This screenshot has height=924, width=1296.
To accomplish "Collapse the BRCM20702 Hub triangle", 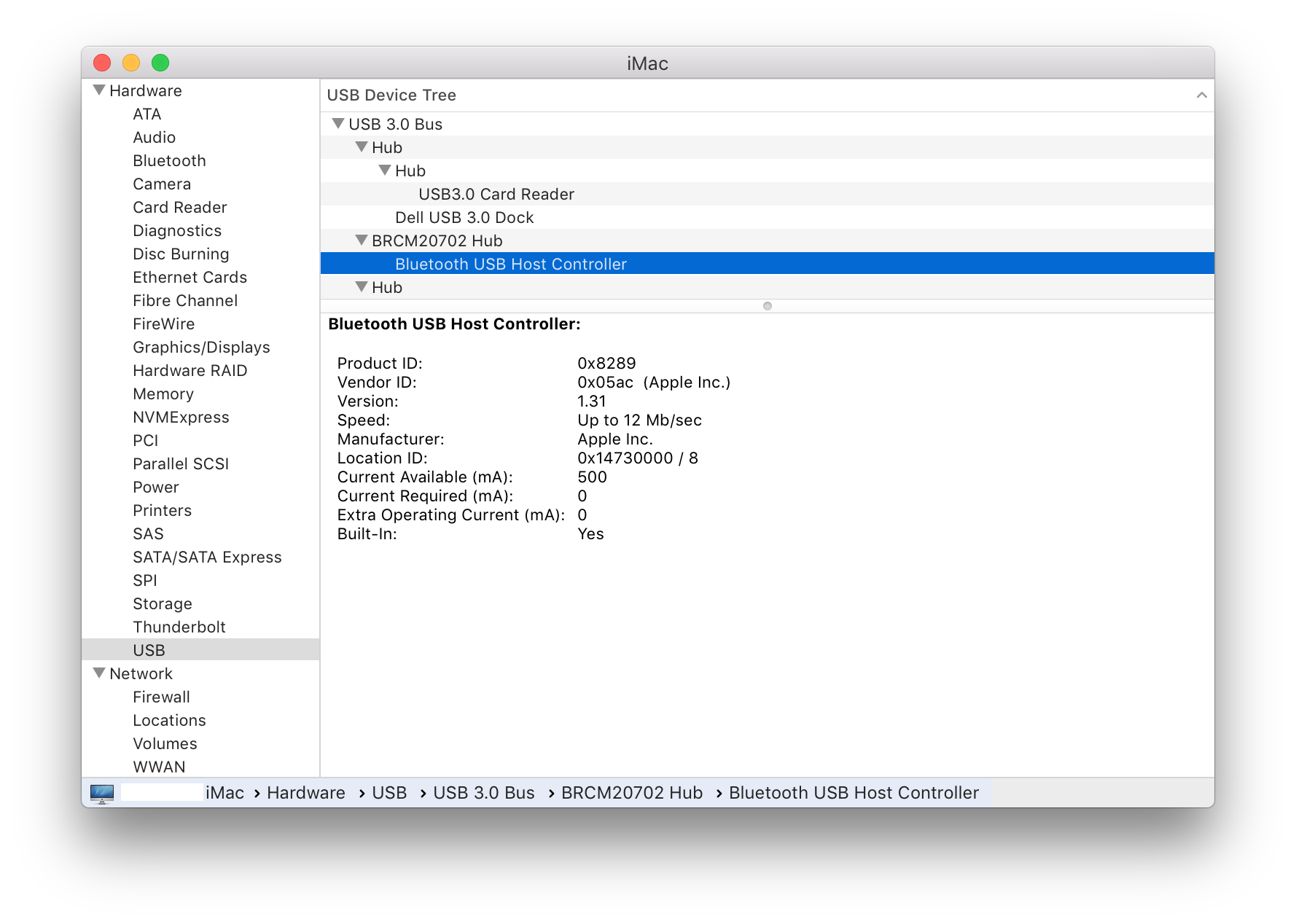I will coord(362,240).
